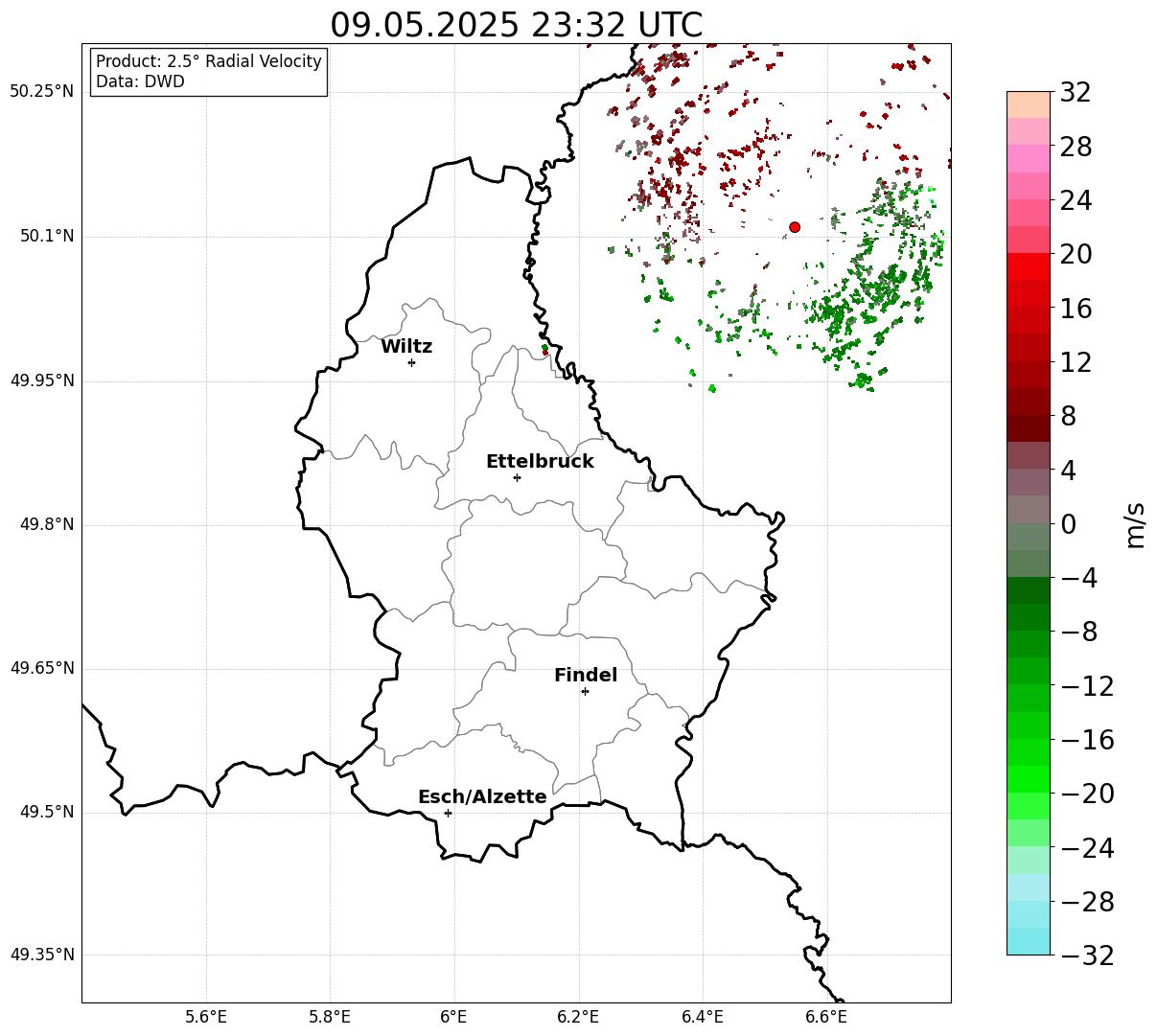Click the colorbar tick label −24
This screenshot has height=1036, width=1157.
click(x=1087, y=848)
